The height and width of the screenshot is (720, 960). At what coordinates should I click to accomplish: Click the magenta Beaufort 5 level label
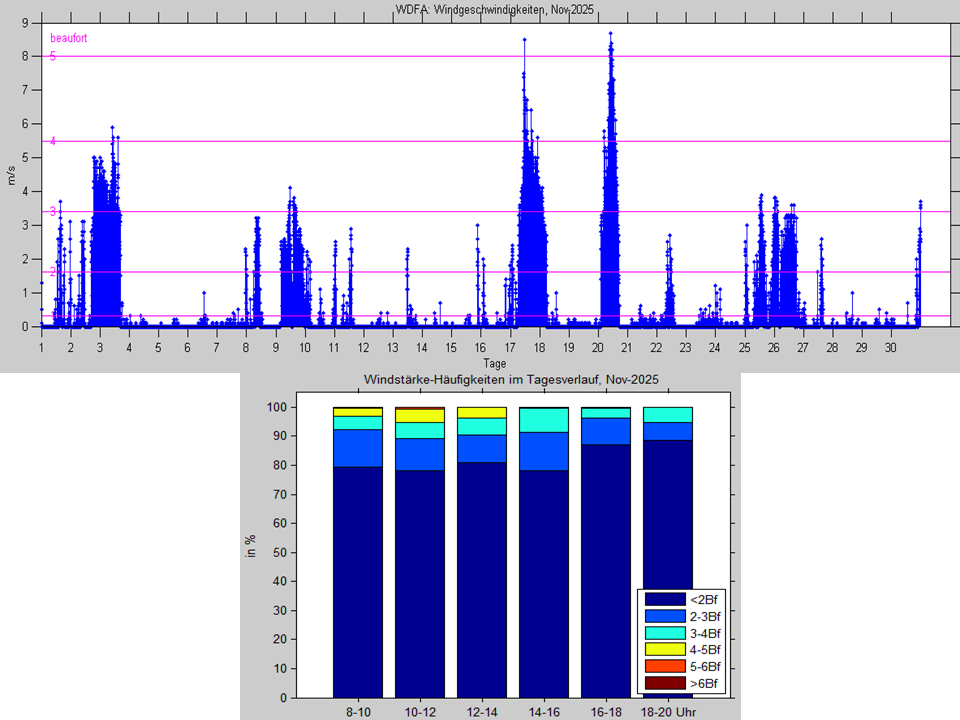52,57
